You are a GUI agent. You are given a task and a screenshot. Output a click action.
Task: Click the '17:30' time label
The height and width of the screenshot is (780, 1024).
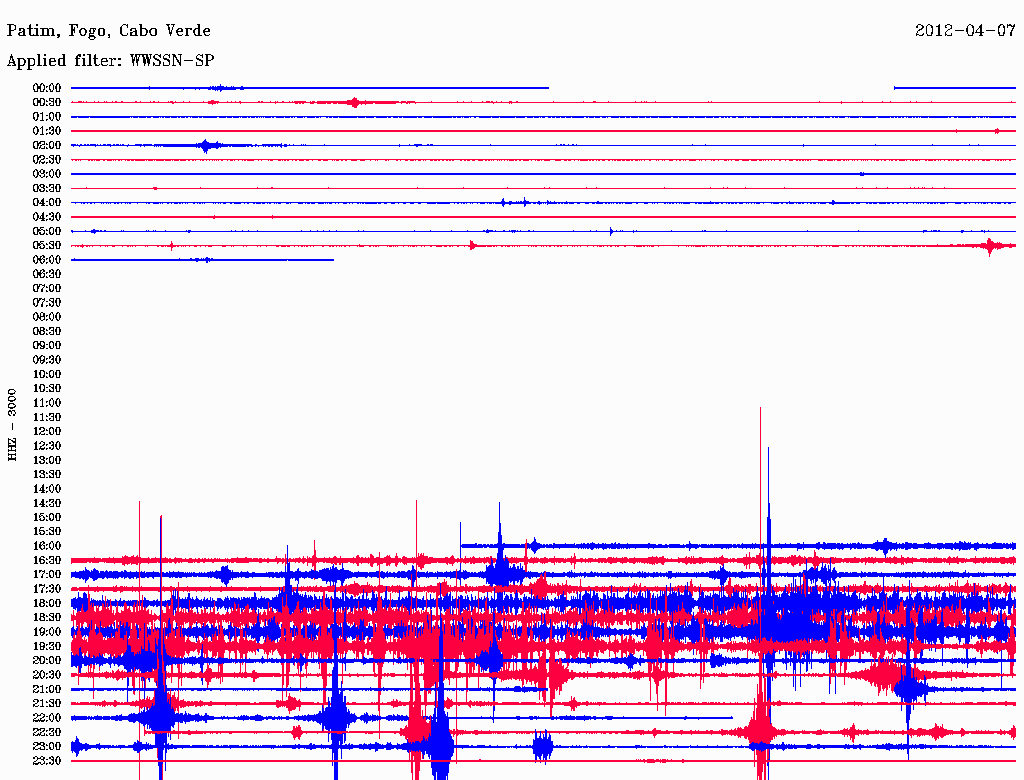[x=47, y=589]
